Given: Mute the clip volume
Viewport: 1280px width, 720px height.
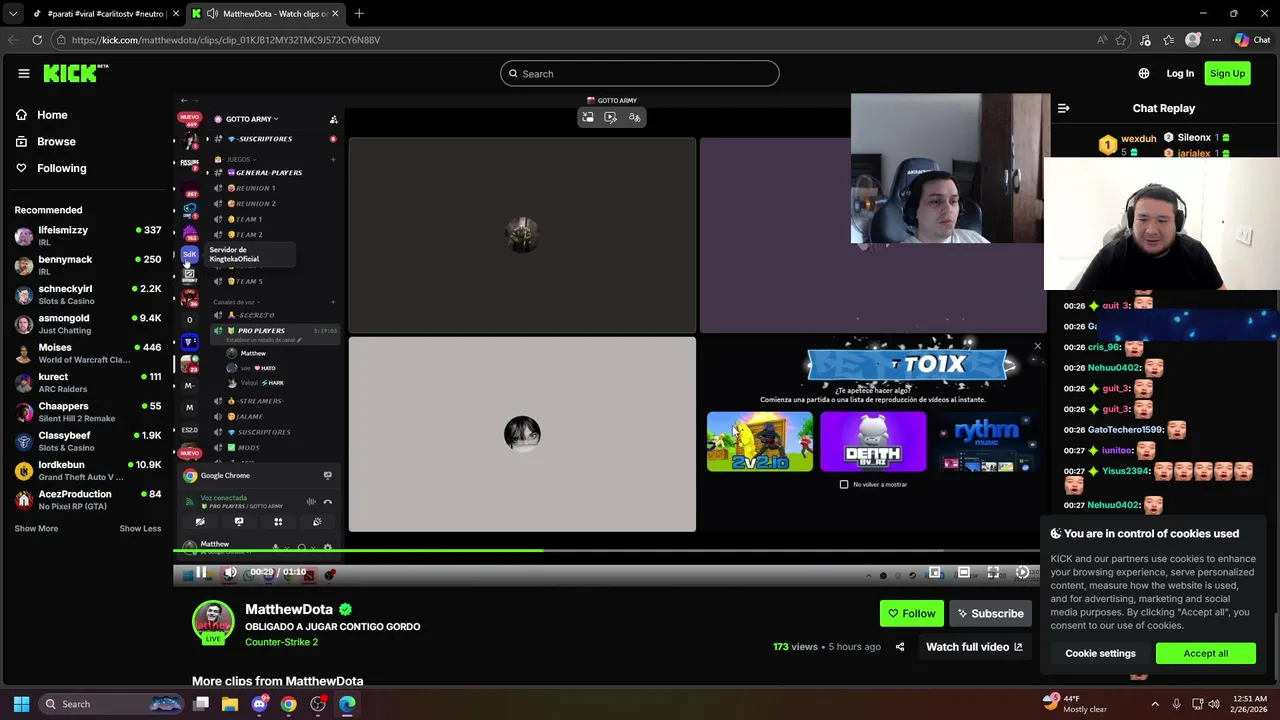Looking at the screenshot, I should (230, 572).
